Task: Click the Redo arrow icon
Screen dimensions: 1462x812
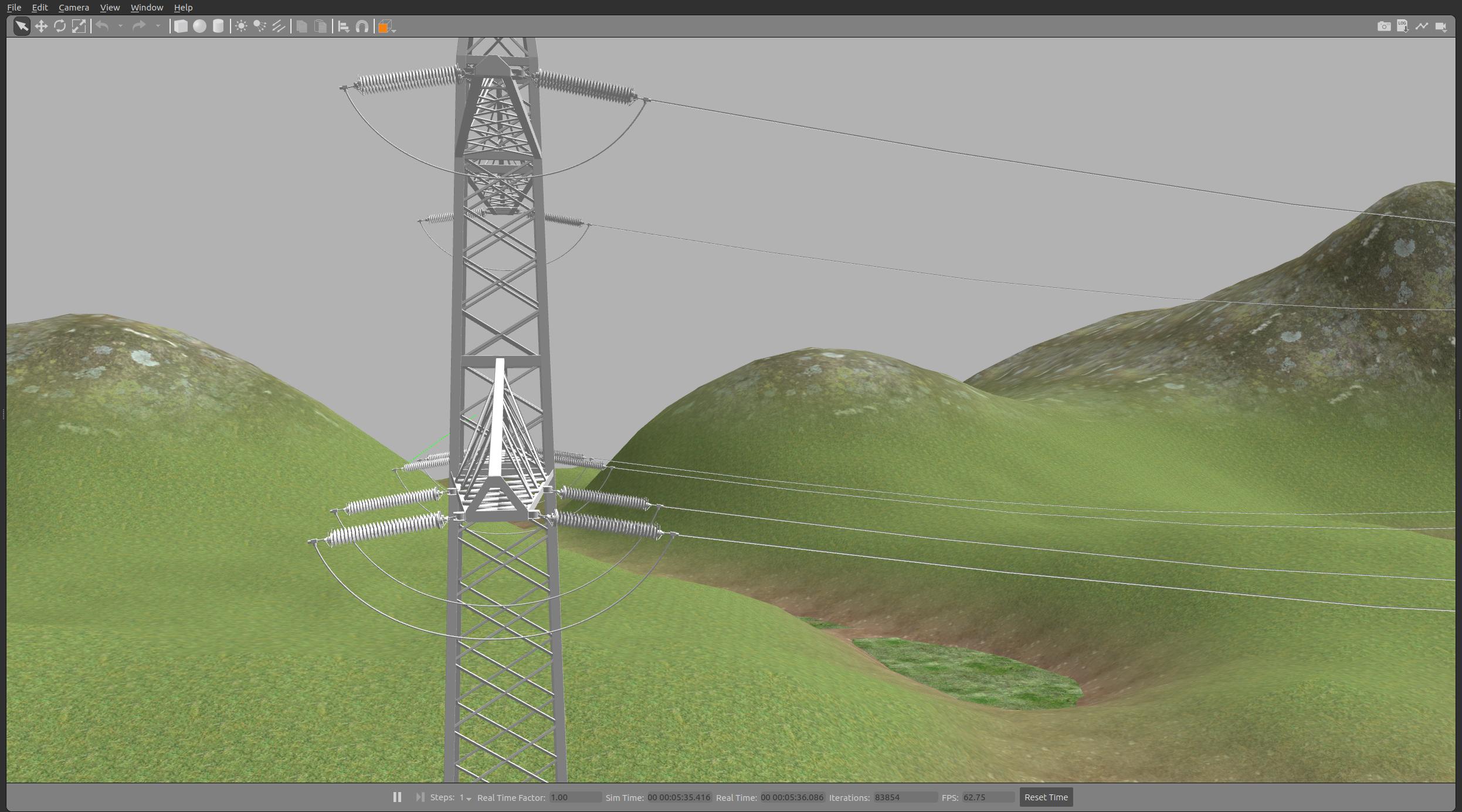Action: point(139,26)
